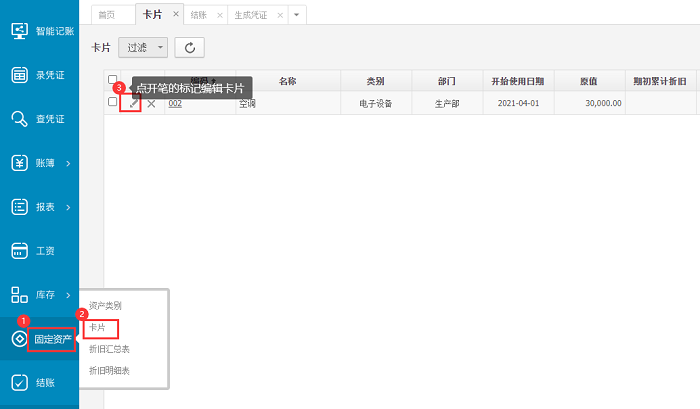
Task: Tick the checkbox for the 002 row
Action: click(x=113, y=102)
